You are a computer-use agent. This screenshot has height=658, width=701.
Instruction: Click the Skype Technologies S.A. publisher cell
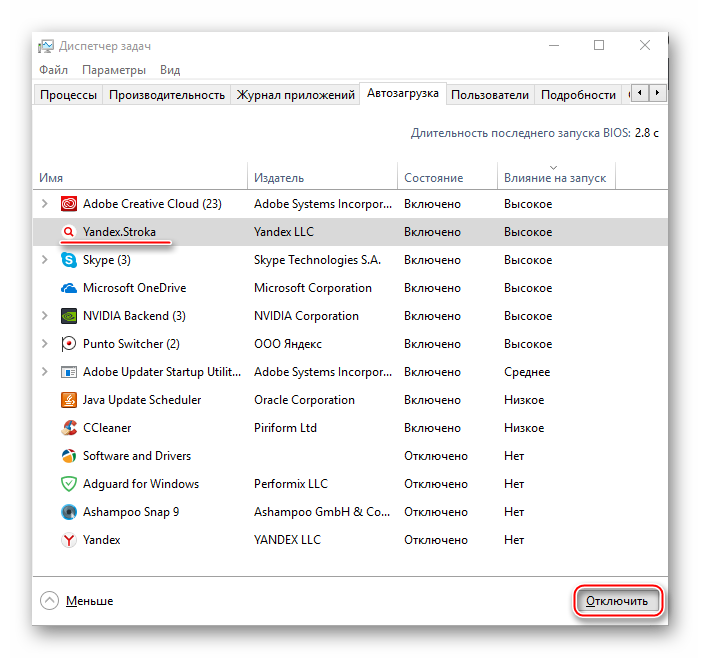[317, 260]
